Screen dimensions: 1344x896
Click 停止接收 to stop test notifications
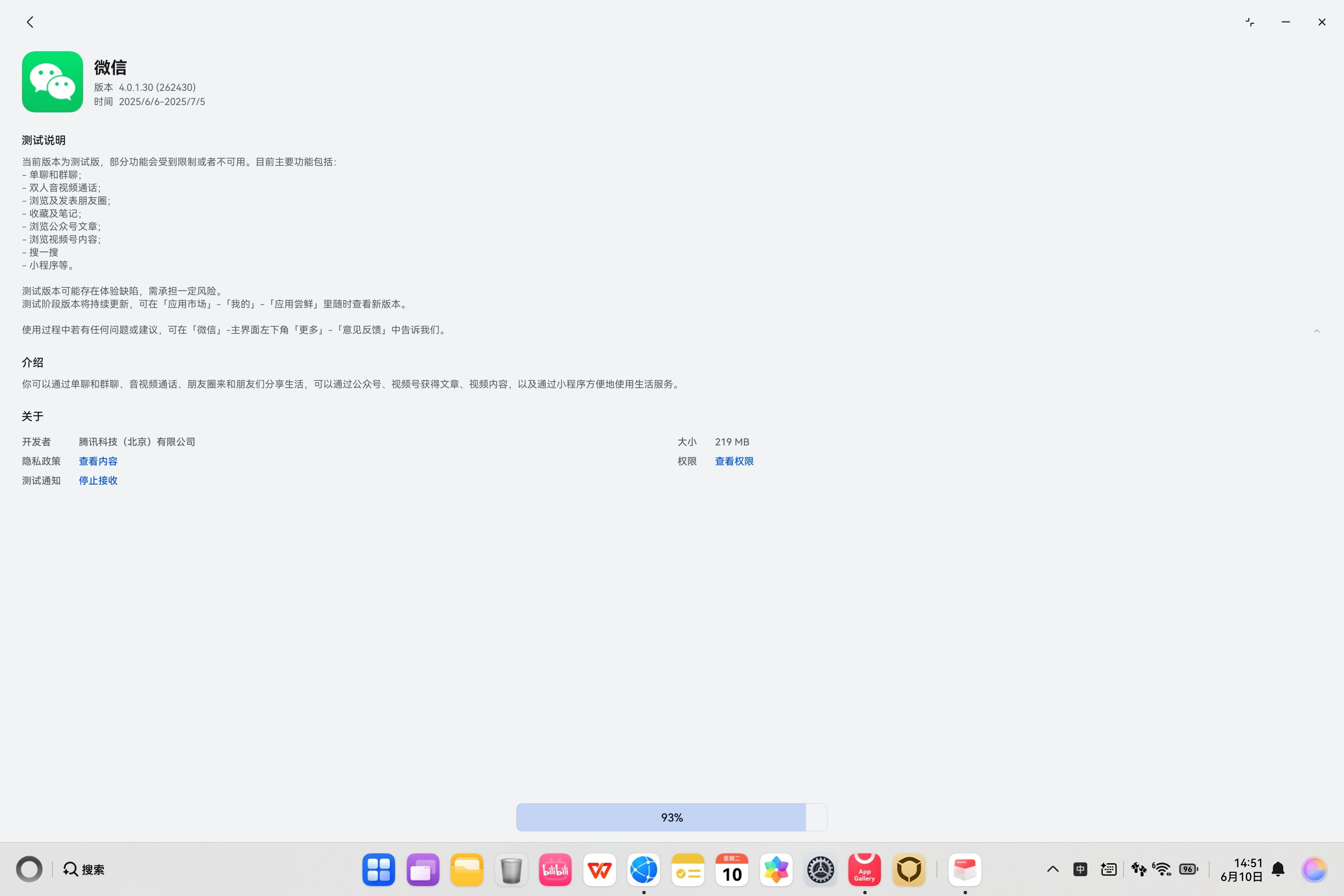(x=98, y=481)
